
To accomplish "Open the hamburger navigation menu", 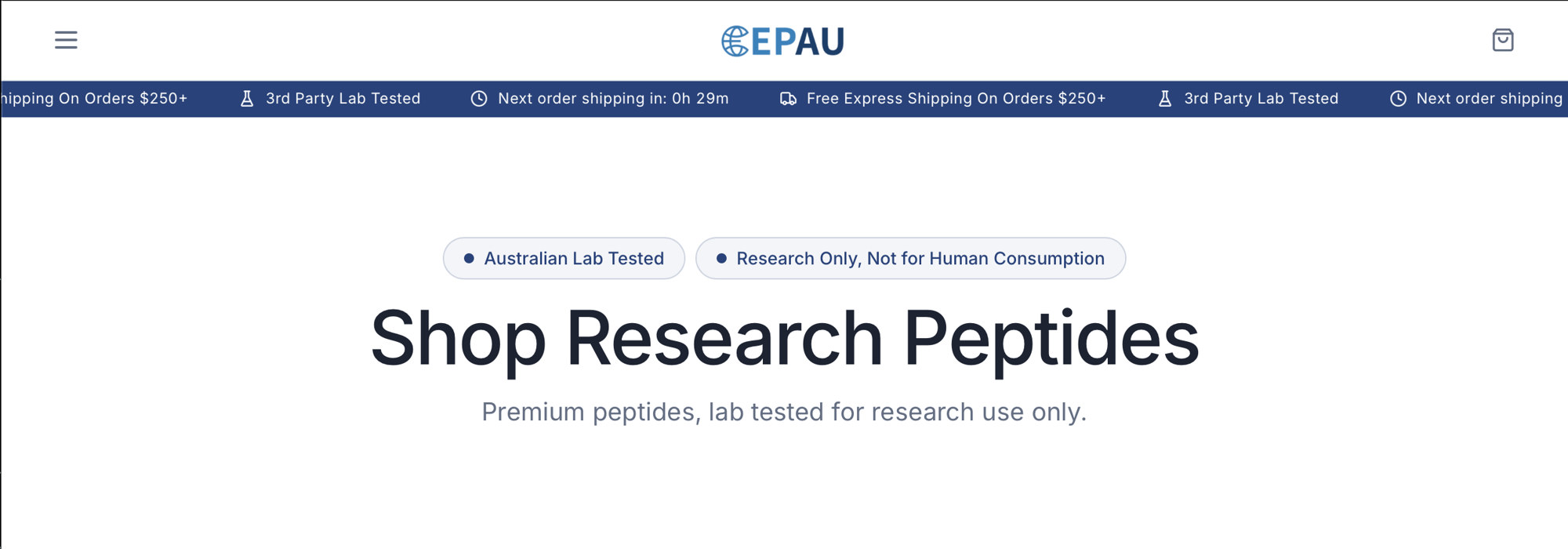I will point(66,40).
